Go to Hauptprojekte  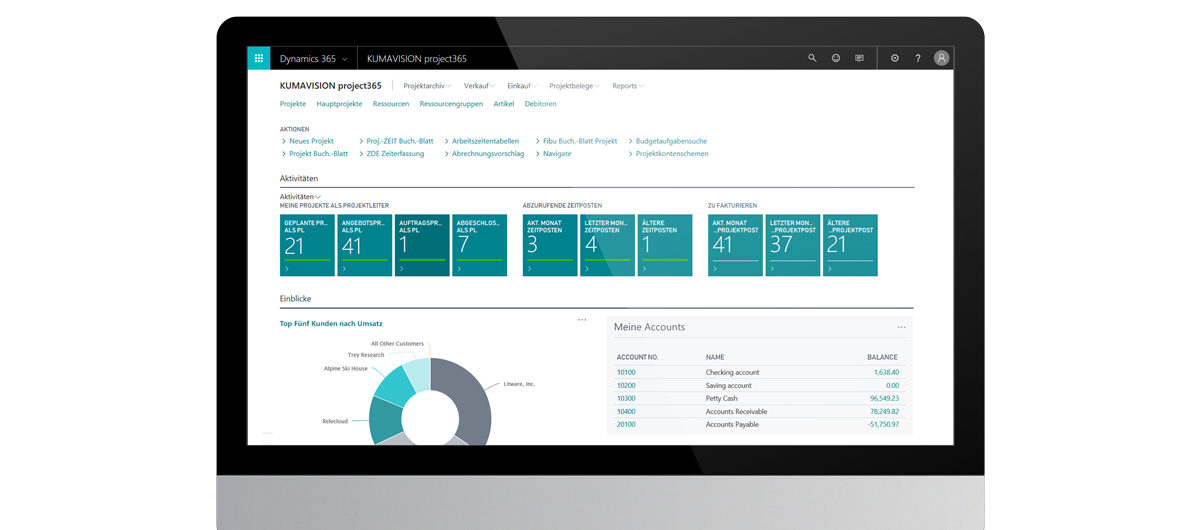[x=339, y=104]
